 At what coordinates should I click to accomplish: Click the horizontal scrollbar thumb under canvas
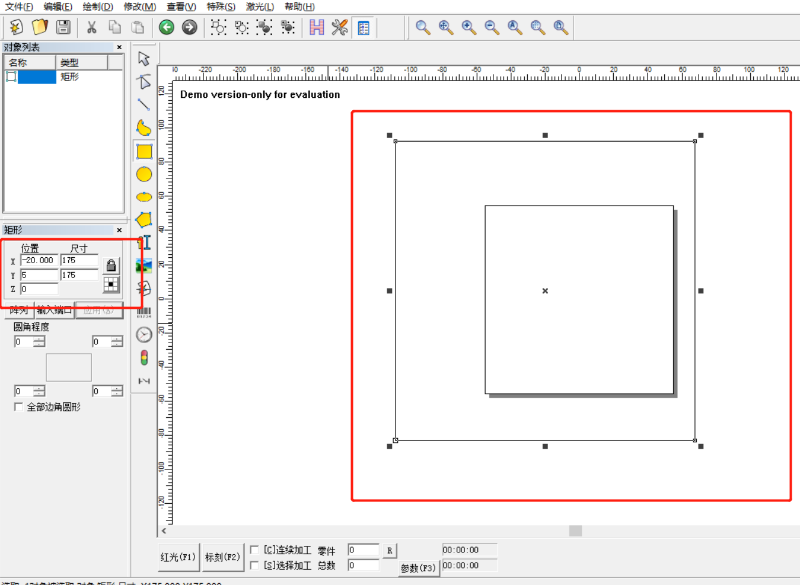575,530
